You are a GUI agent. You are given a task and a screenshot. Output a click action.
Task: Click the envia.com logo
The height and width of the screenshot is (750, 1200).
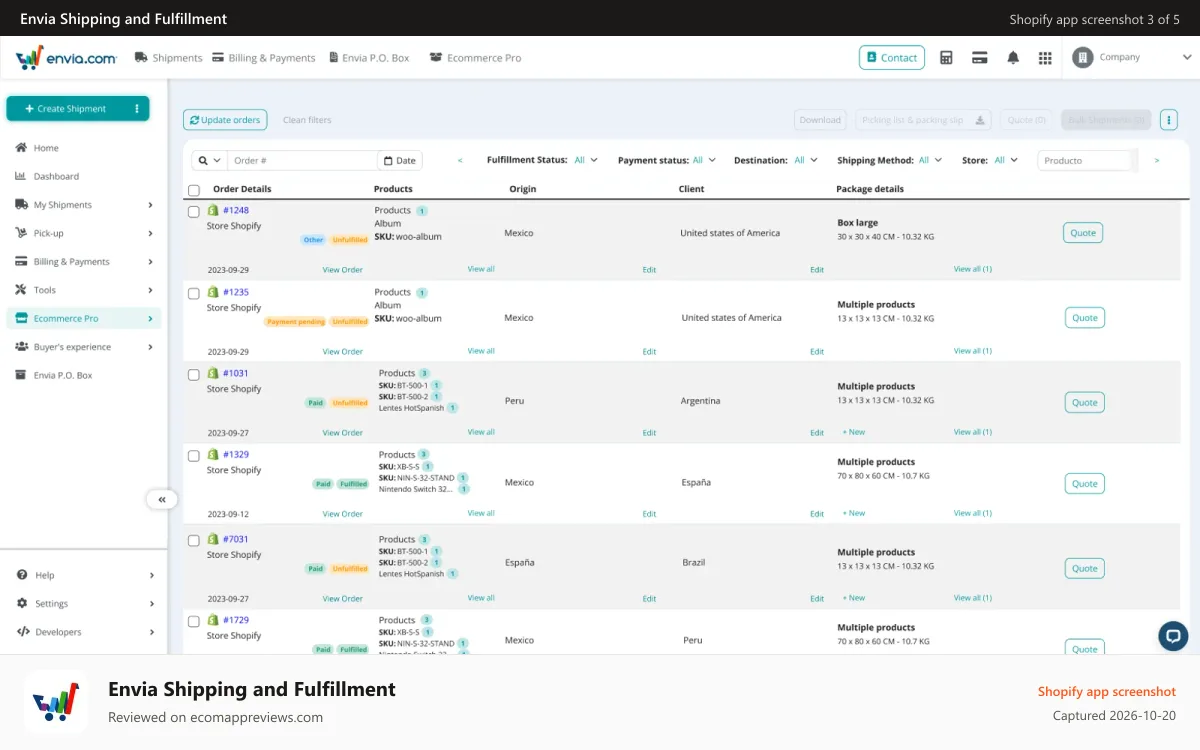click(x=66, y=58)
